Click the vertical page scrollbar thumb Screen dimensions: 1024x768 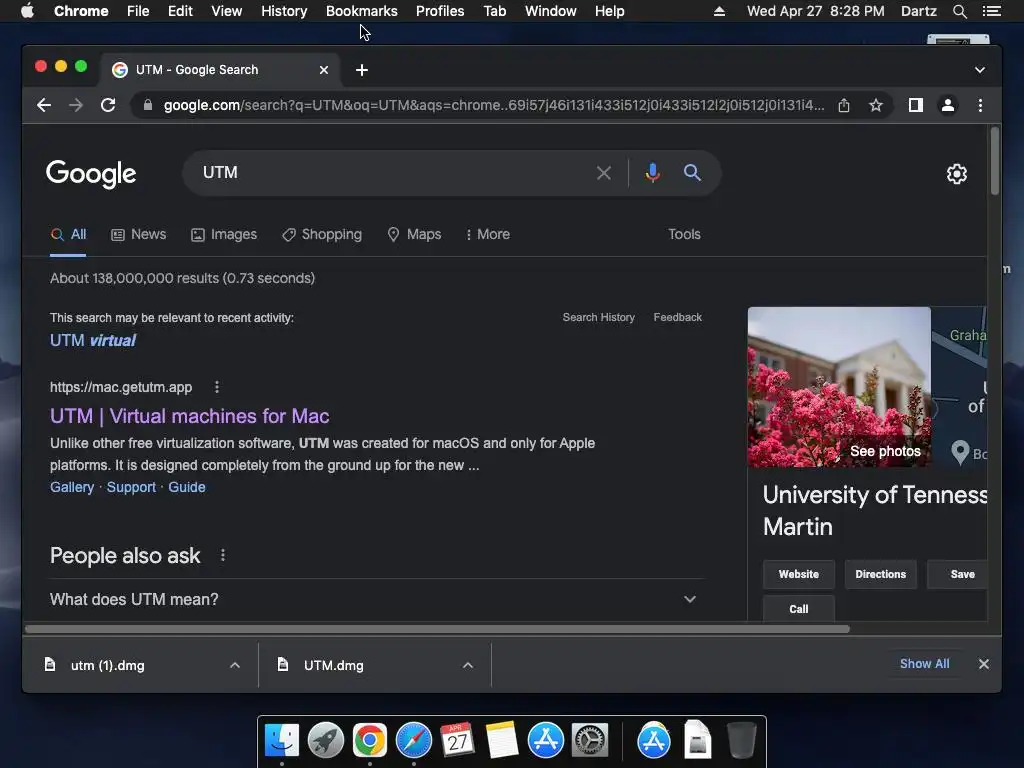pos(995,161)
